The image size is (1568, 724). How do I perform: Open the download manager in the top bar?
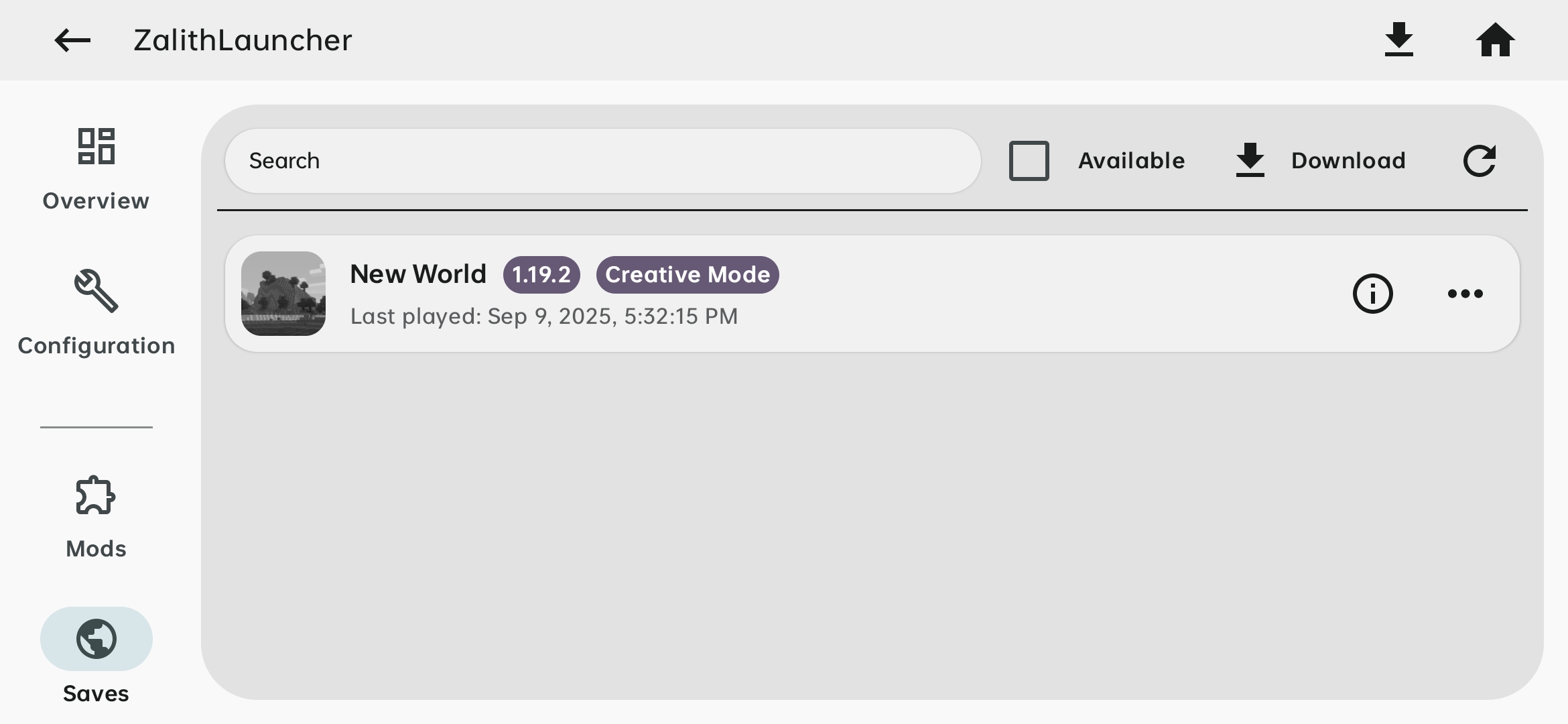click(x=1398, y=40)
